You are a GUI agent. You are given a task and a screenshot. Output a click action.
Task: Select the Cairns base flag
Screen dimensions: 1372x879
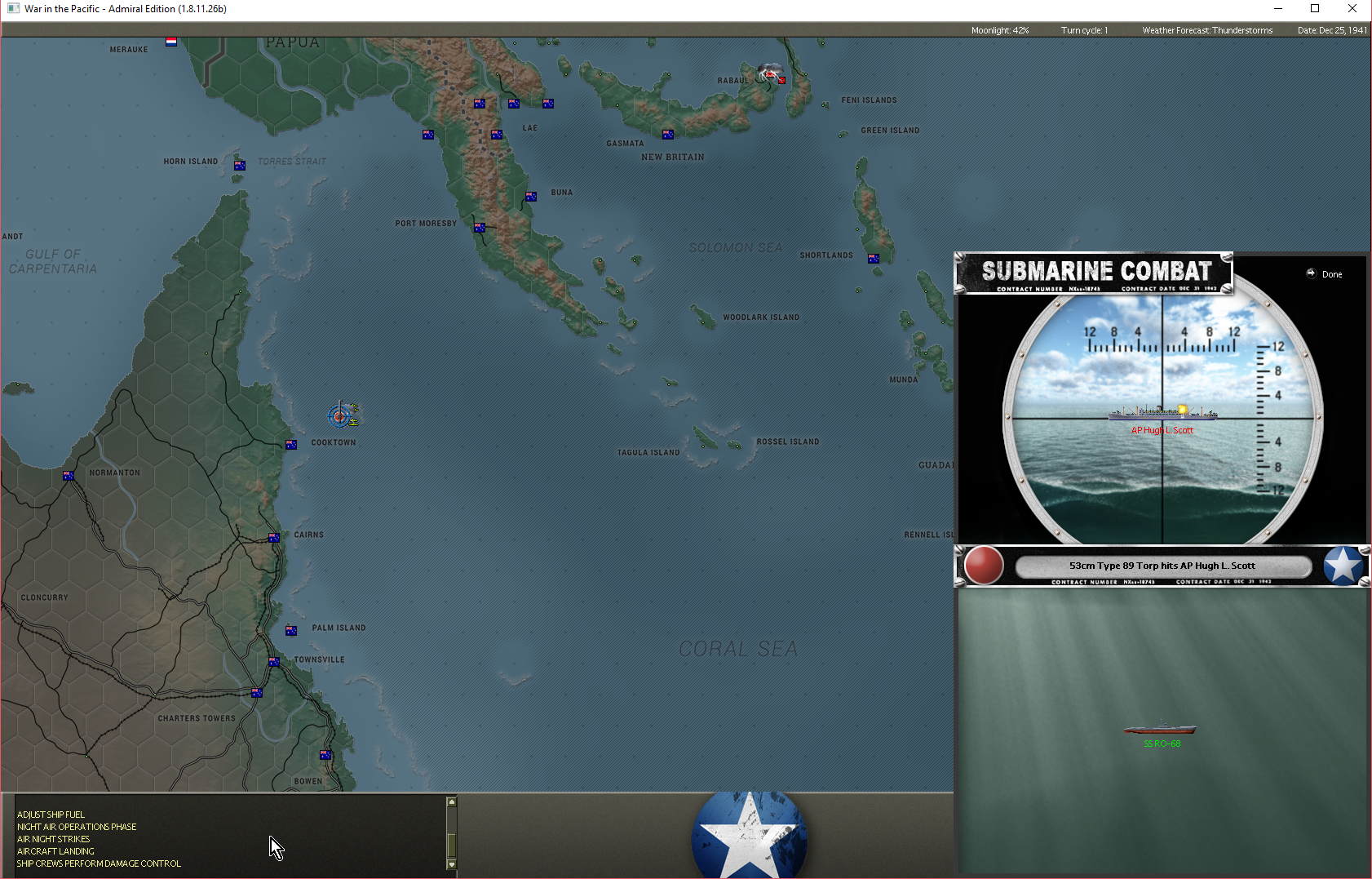(x=274, y=538)
